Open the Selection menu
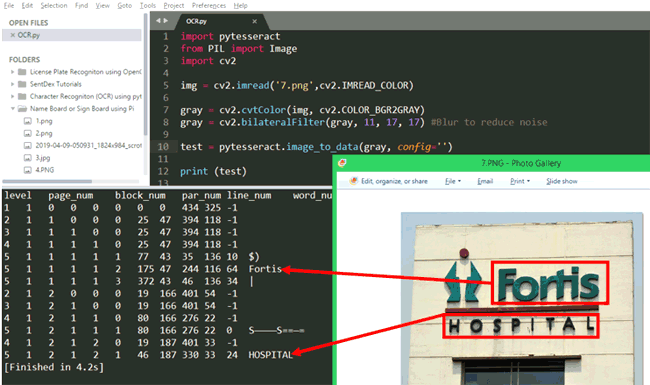Viewport: 650px width, 385px height. coord(54,5)
